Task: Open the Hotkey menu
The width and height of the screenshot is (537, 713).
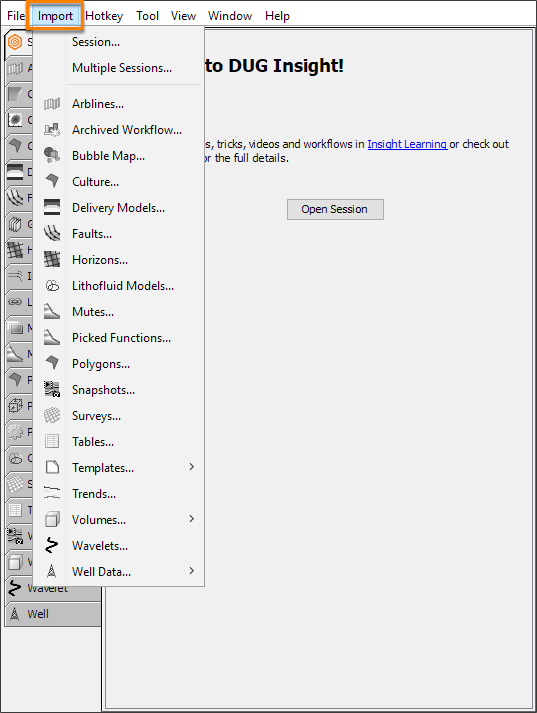Action: point(104,16)
